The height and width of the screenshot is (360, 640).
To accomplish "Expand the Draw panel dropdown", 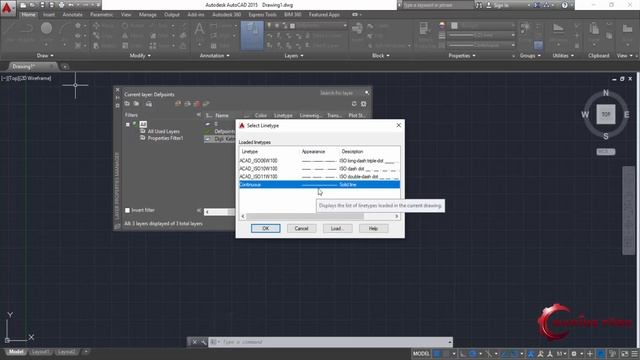I will pos(45,56).
